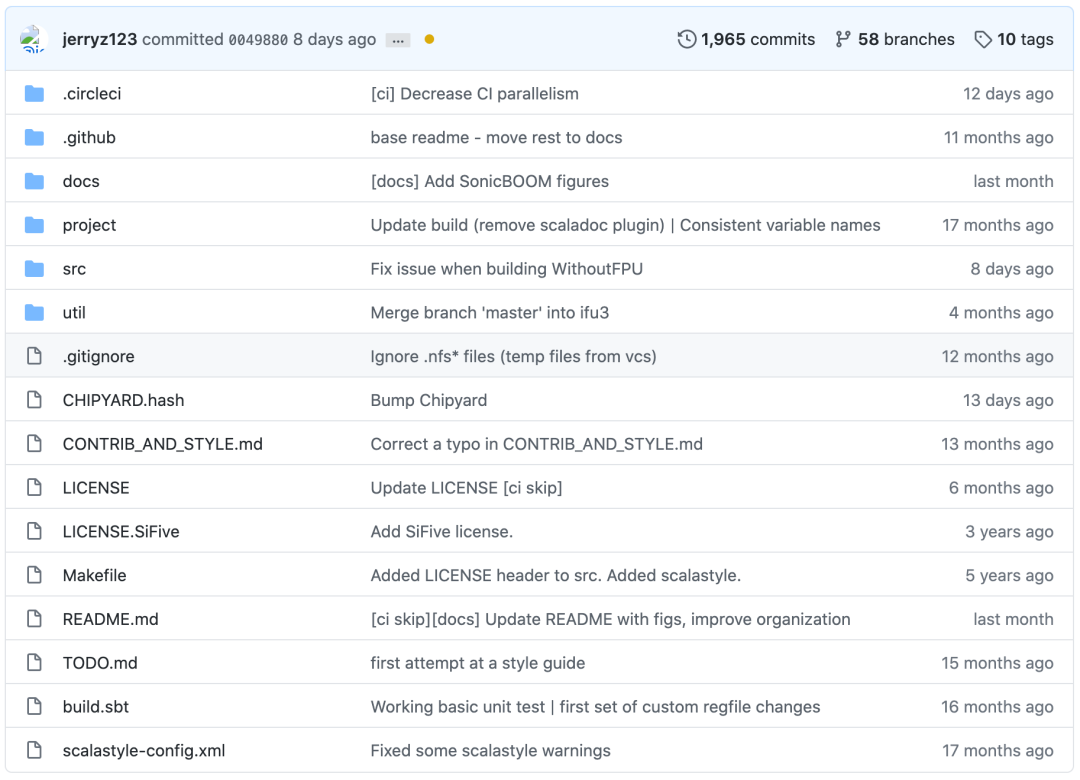
Task: Open the src folder
Action: click(x=74, y=269)
